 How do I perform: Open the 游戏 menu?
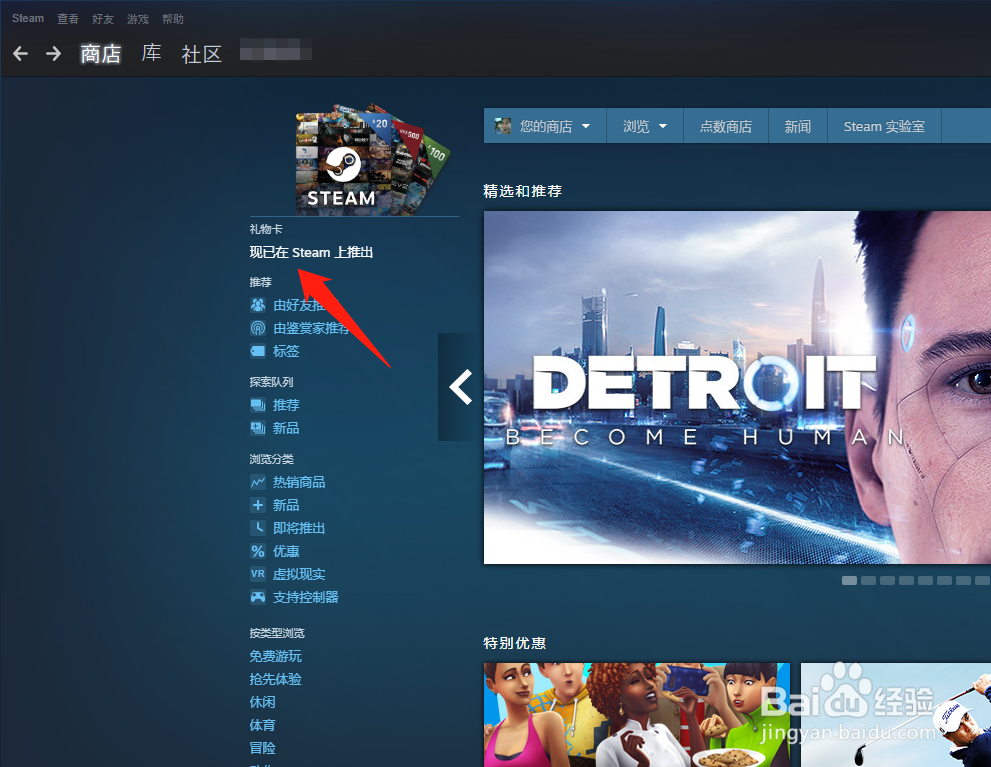point(137,19)
